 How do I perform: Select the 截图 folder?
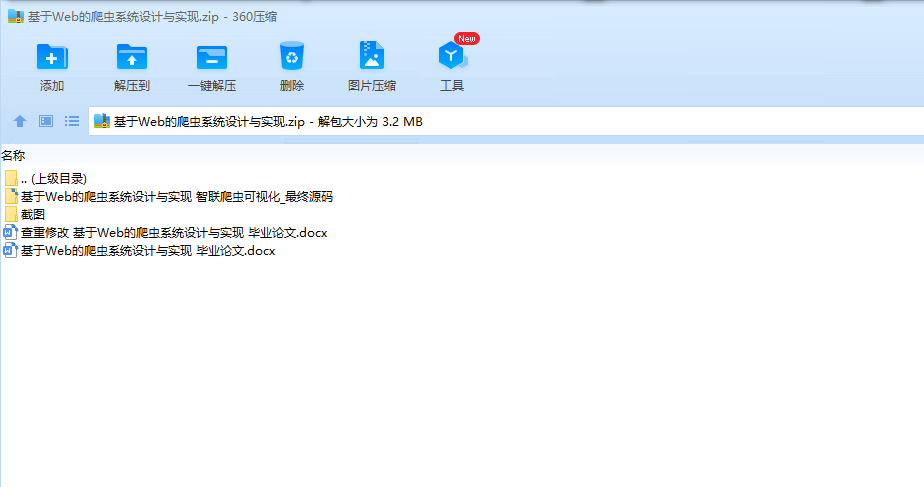25,215
